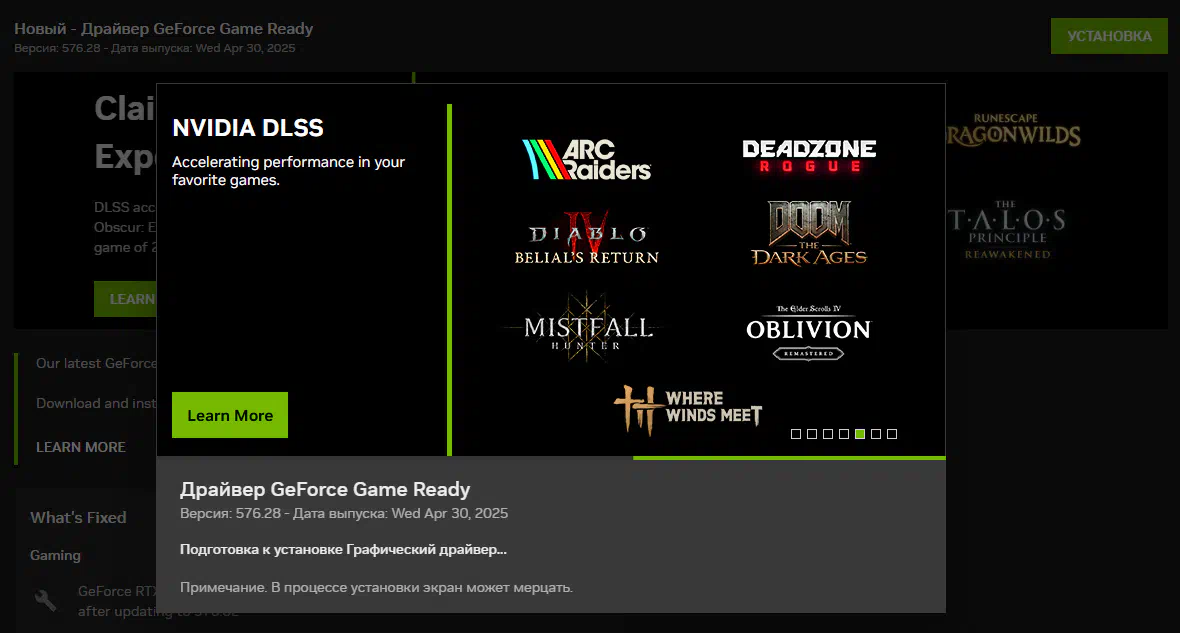Select the third carousel slide dot
Screen dimensions: 1180x633
(828, 434)
